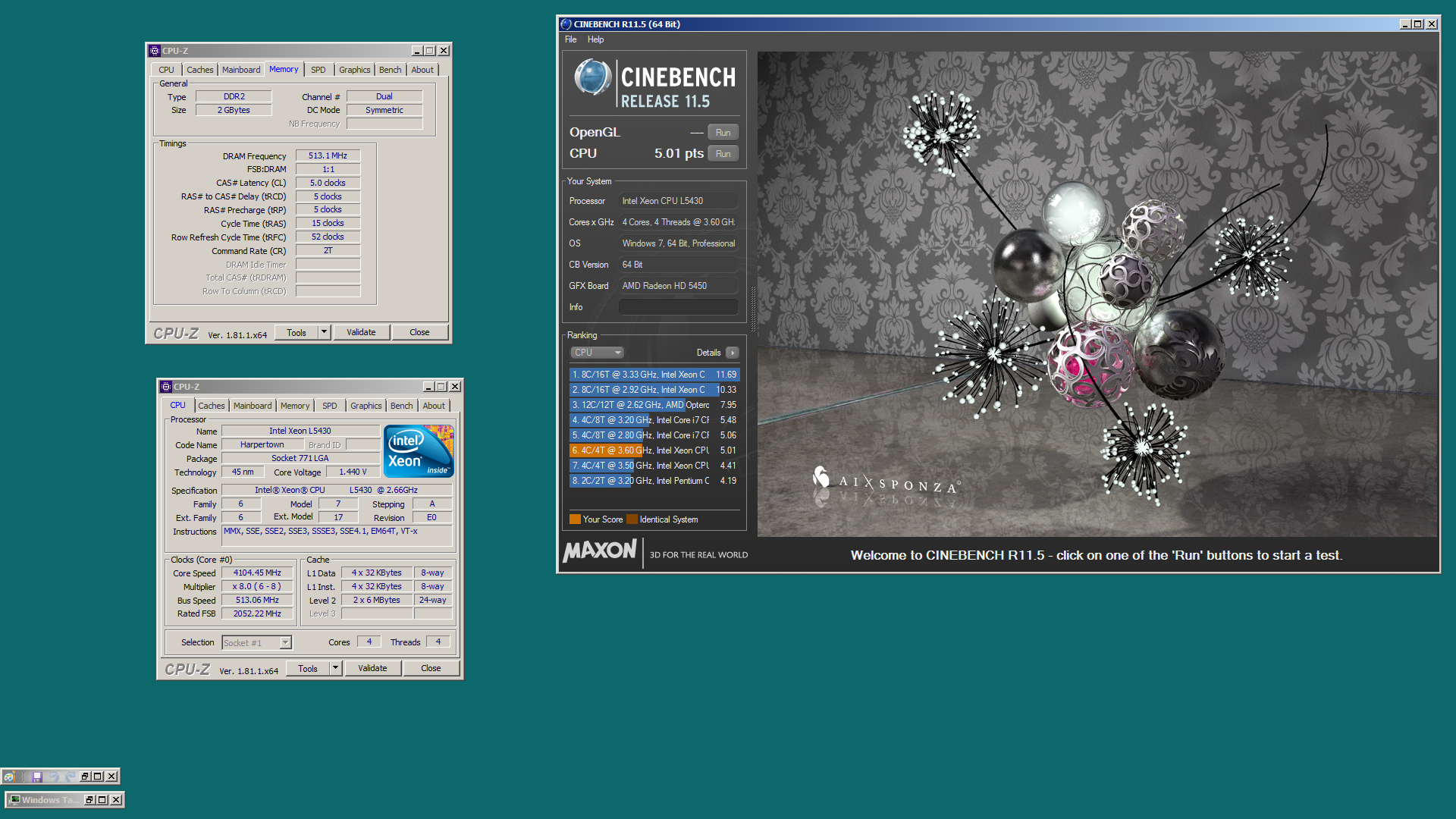Click the rendered spheres image in Cinebench
Screen dimensions: 1456x819
click(1097, 294)
